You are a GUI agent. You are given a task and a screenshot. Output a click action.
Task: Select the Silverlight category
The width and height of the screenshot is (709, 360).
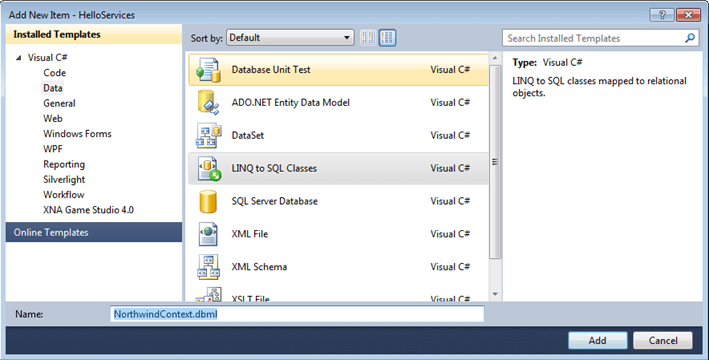[64, 180]
